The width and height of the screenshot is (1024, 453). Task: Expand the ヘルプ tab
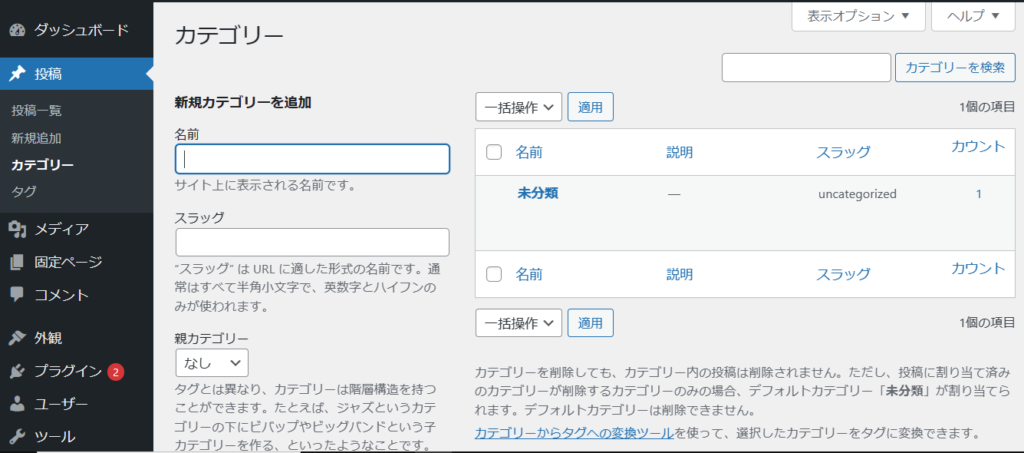(x=972, y=16)
